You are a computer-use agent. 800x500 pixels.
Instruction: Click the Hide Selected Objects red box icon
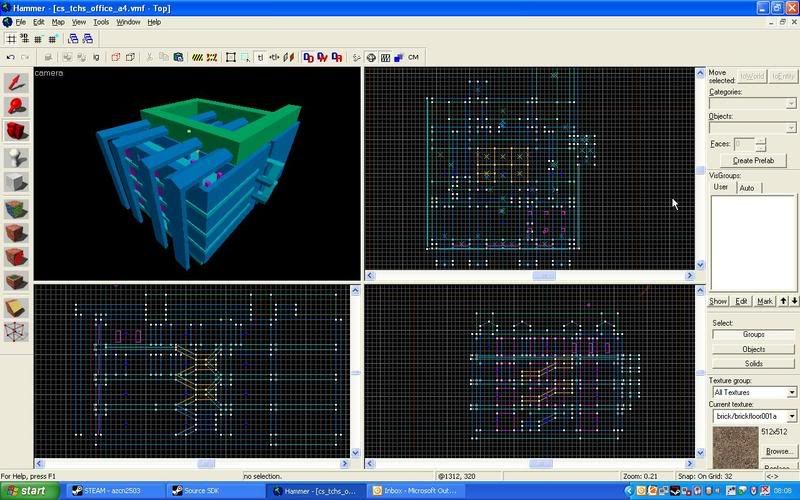tap(115, 57)
